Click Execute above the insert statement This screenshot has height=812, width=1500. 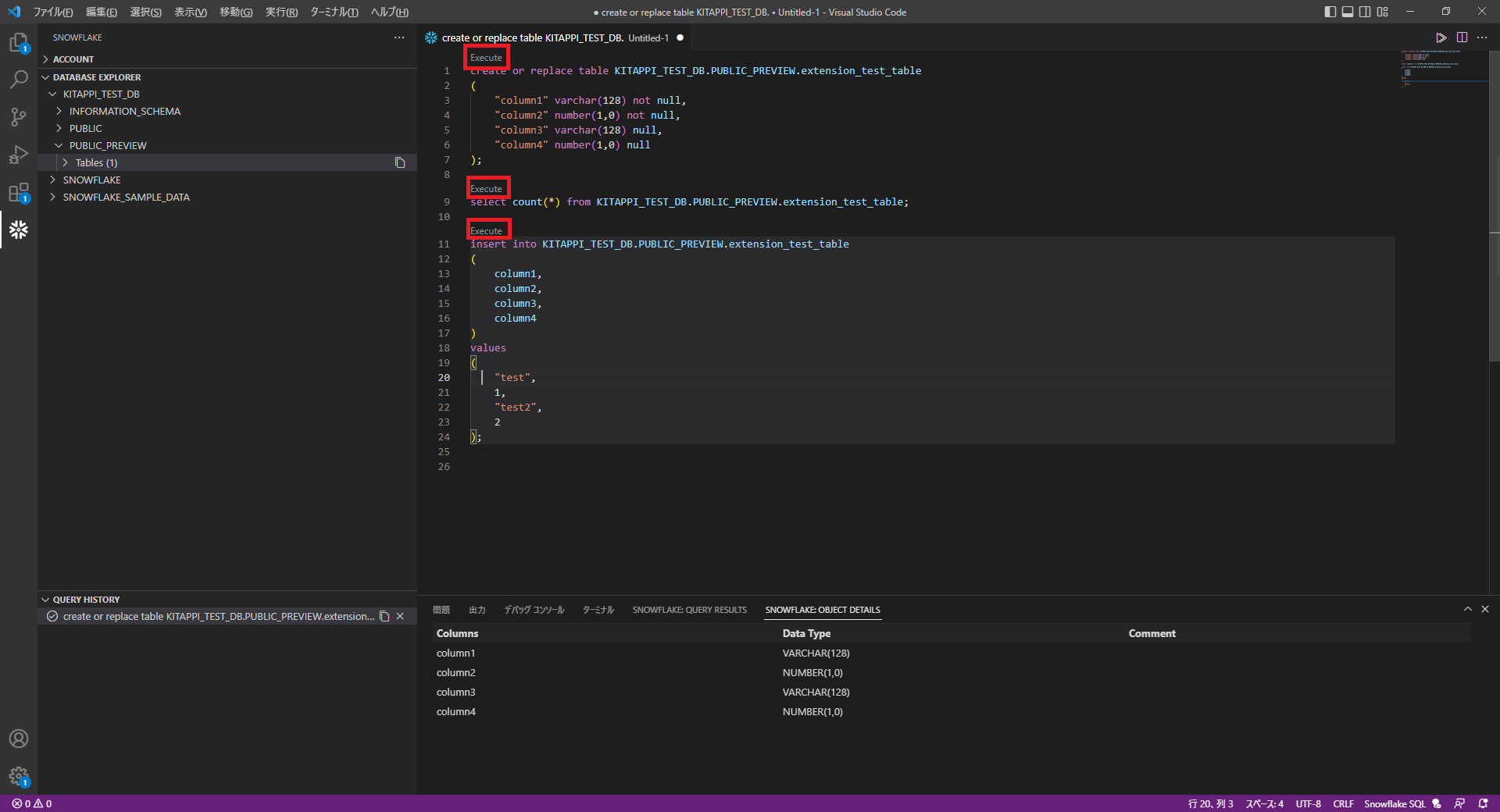pyautogui.click(x=487, y=229)
